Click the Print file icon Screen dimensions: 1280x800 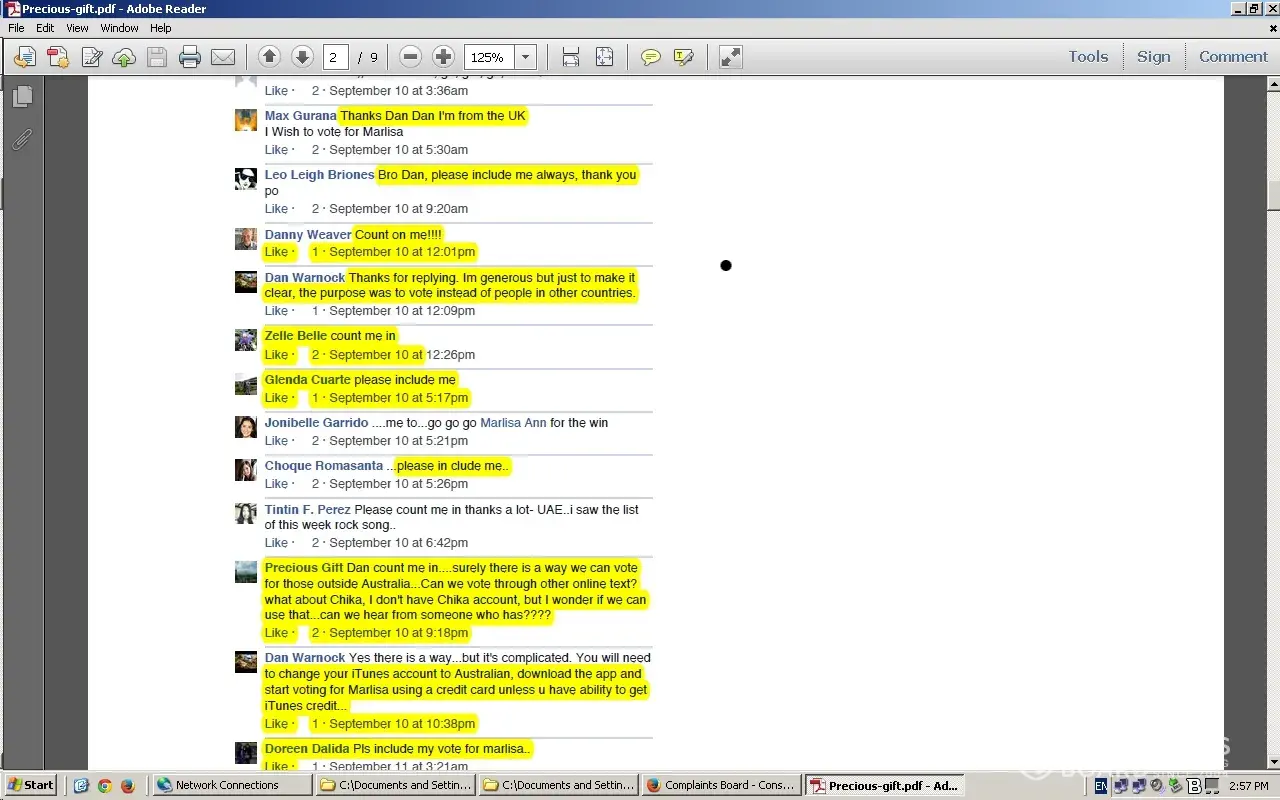pyautogui.click(x=190, y=57)
